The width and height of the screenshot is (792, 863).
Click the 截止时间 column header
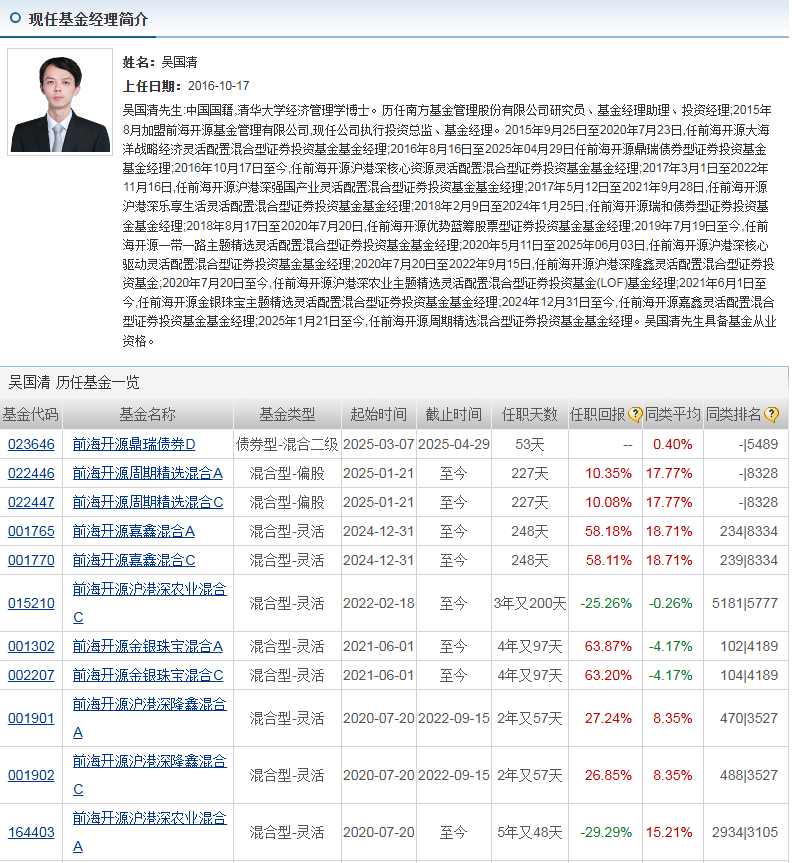454,414
